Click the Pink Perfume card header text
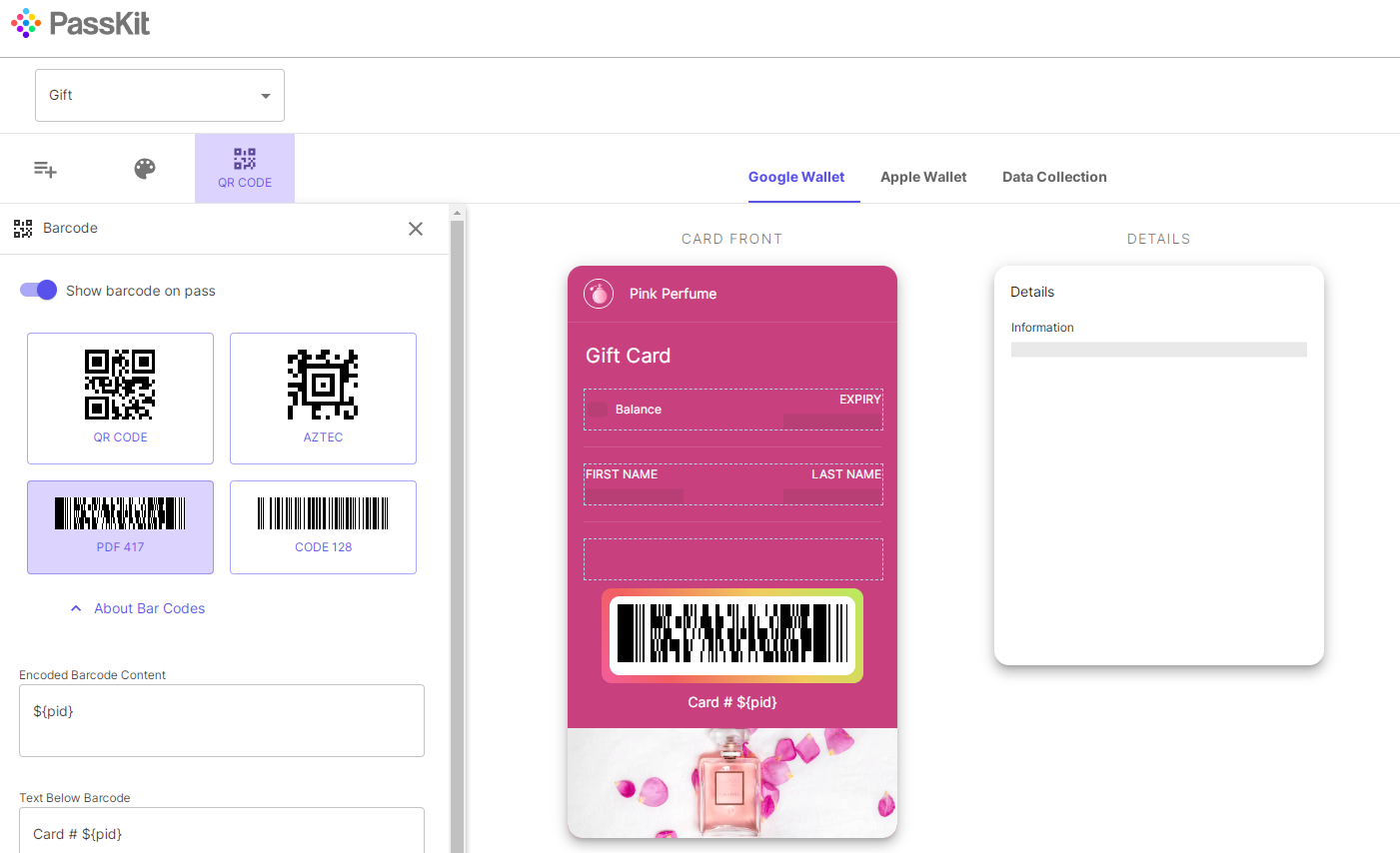The width and height of the screenshot is (1400, 853). coord(673,294)
